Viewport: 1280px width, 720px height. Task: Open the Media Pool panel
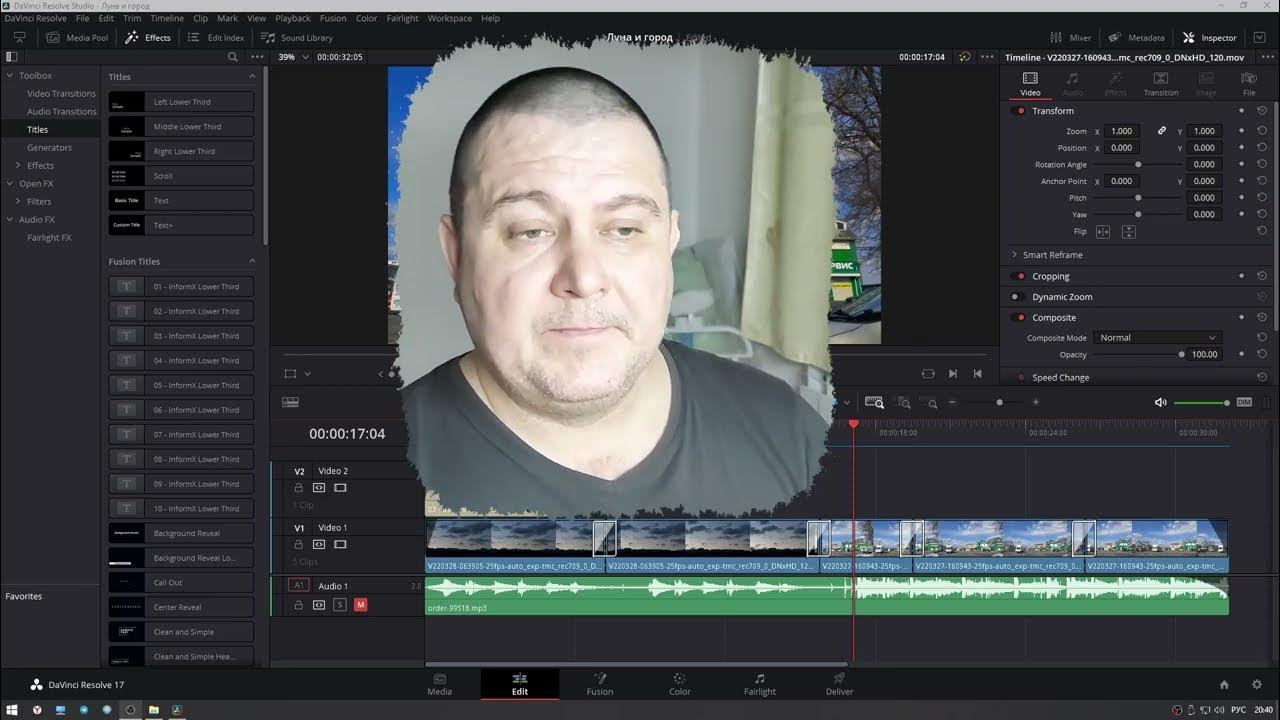click(76, 38)
